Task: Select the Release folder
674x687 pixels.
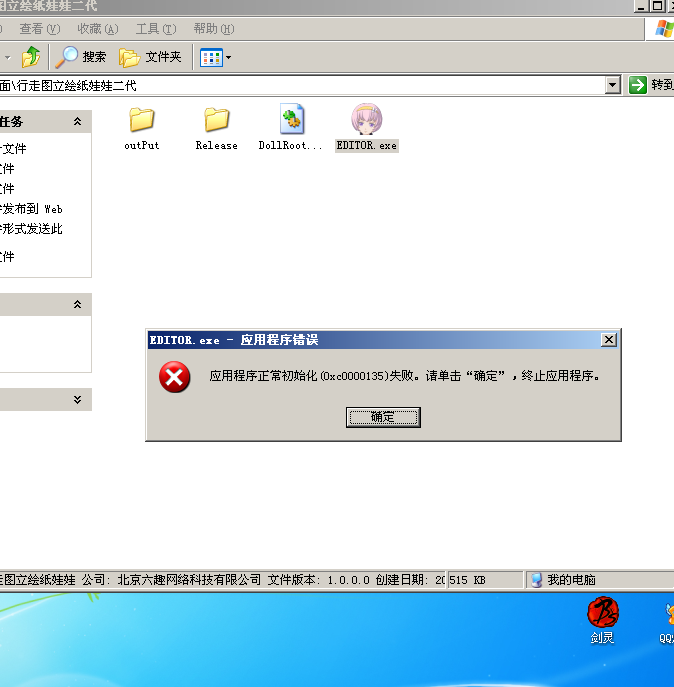Action: click(x=216, y=128)
